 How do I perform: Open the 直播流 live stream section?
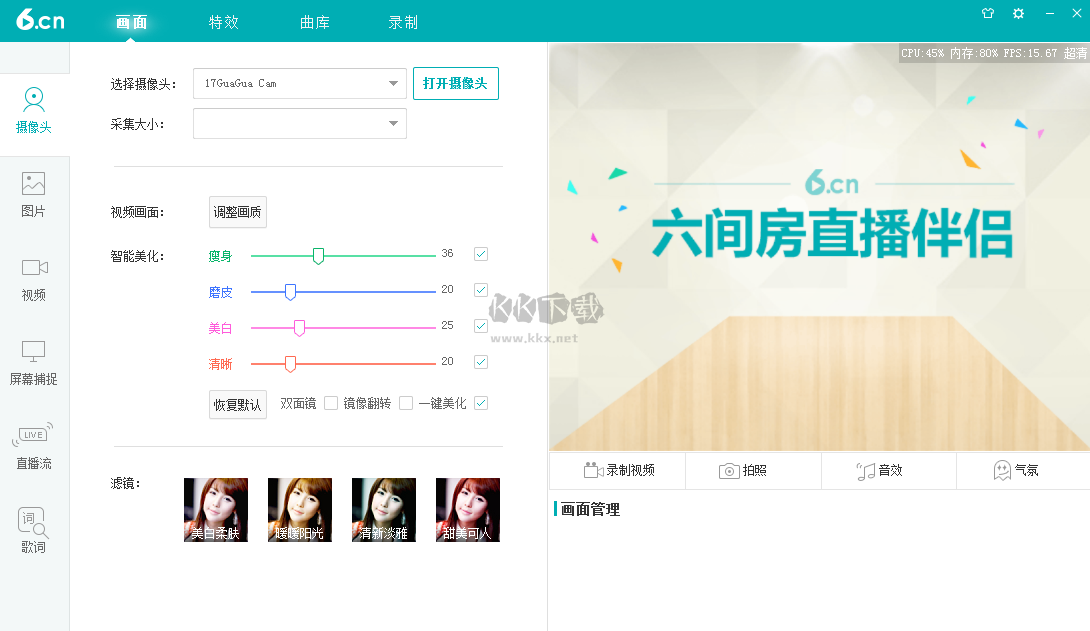33,448
